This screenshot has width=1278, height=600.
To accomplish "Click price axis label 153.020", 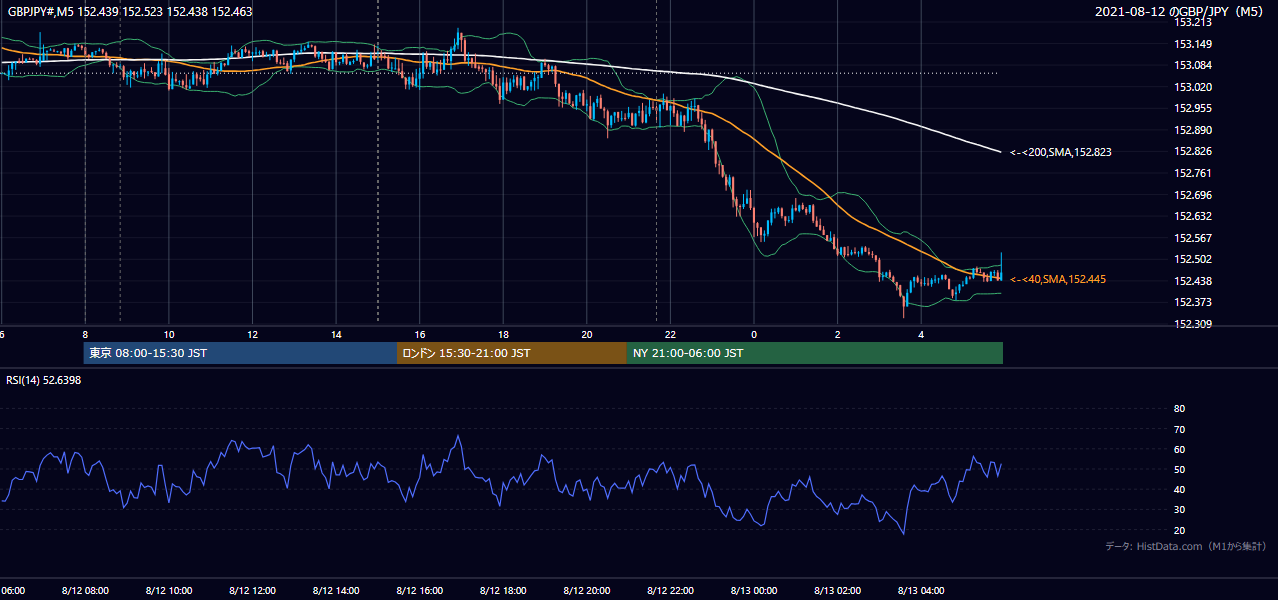I will tap(1193, 87).
